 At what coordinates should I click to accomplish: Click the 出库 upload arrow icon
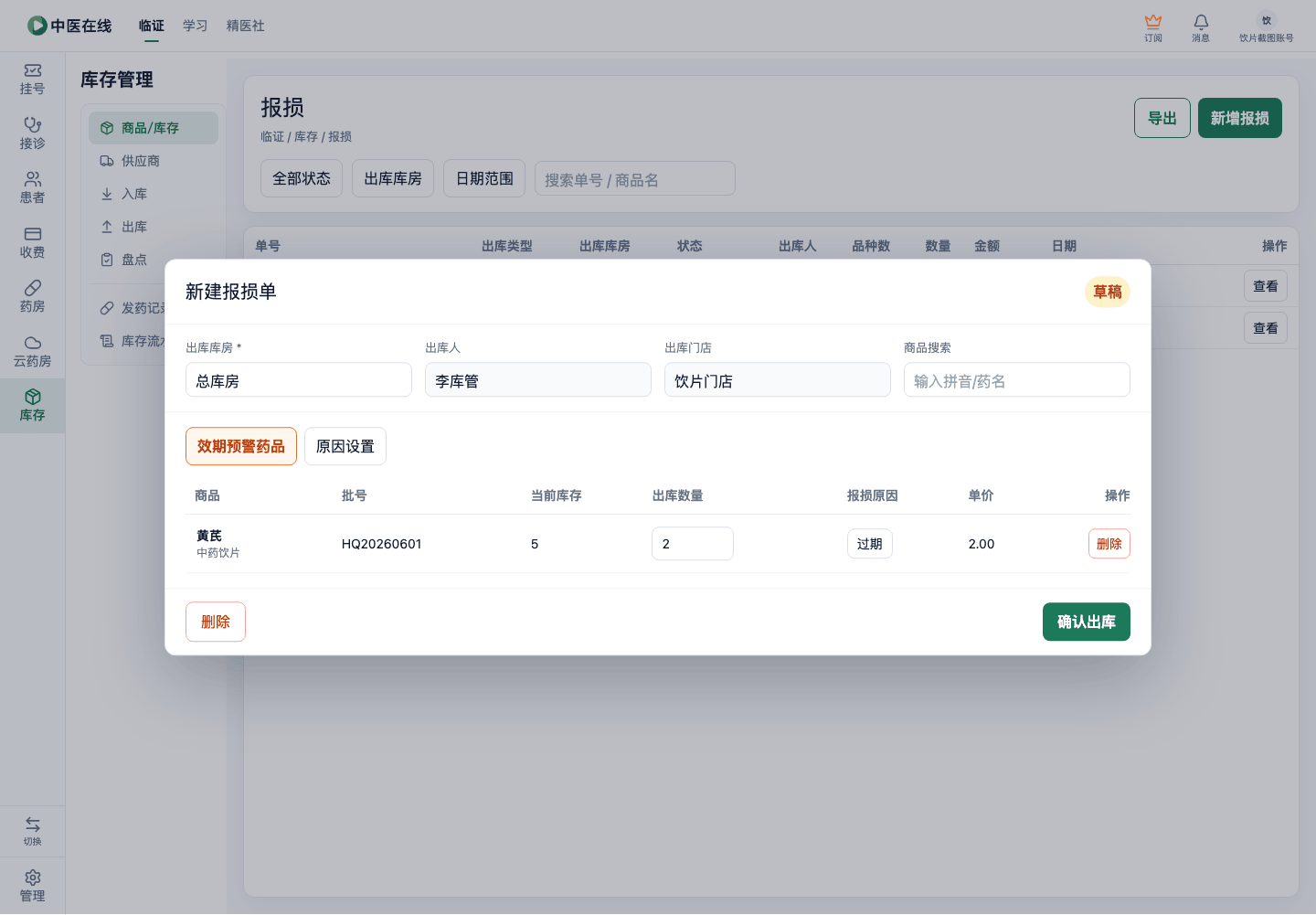tap(107, 227)
